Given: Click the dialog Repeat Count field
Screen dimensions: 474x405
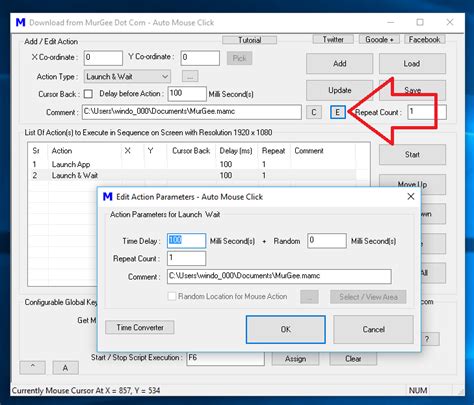Looking at the screenshot, I should coord(186,258).
